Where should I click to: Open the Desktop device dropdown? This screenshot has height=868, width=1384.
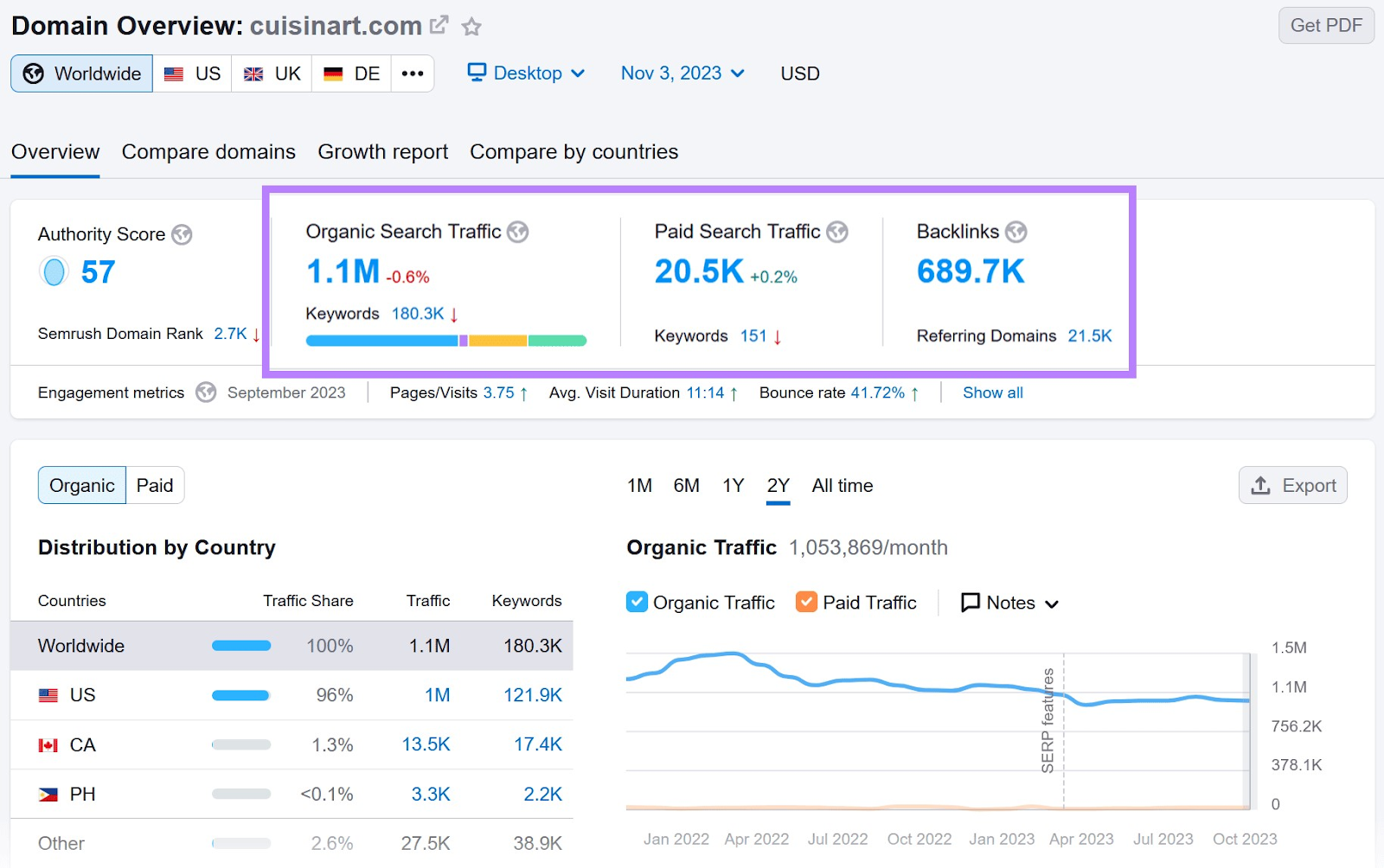[x=526, y=73]
